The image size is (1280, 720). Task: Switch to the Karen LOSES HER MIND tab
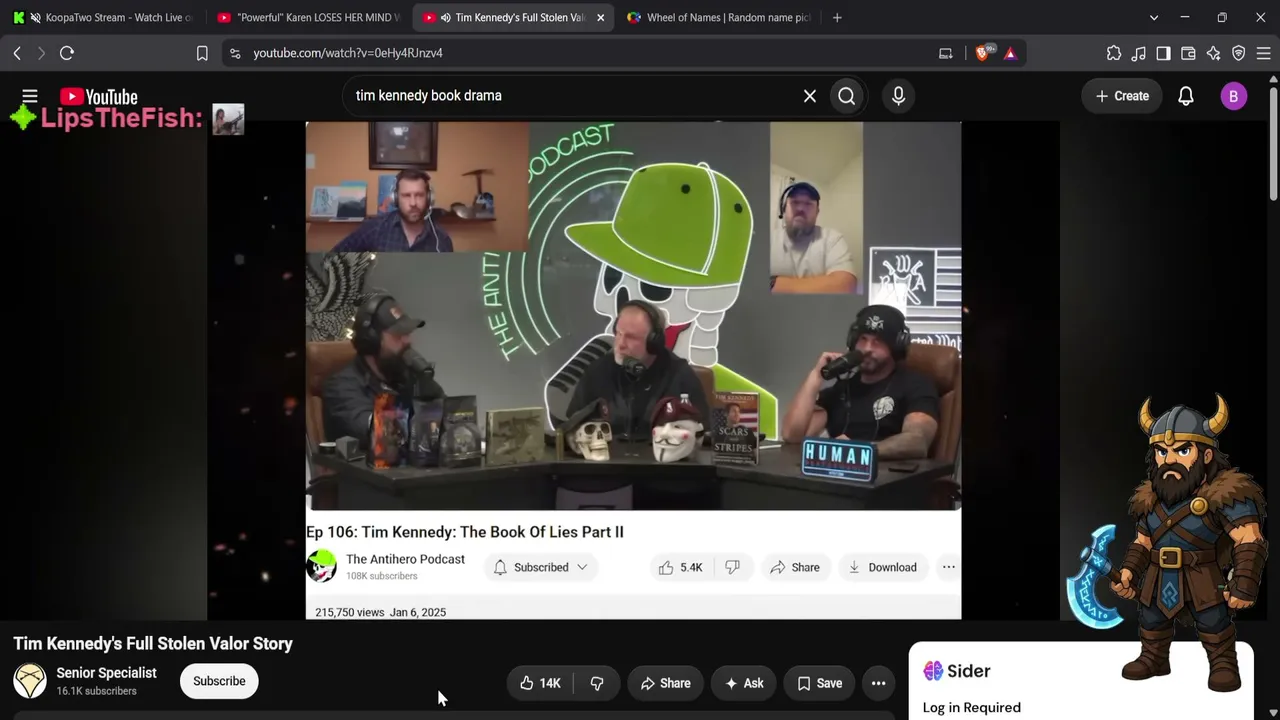coord(308,18)
